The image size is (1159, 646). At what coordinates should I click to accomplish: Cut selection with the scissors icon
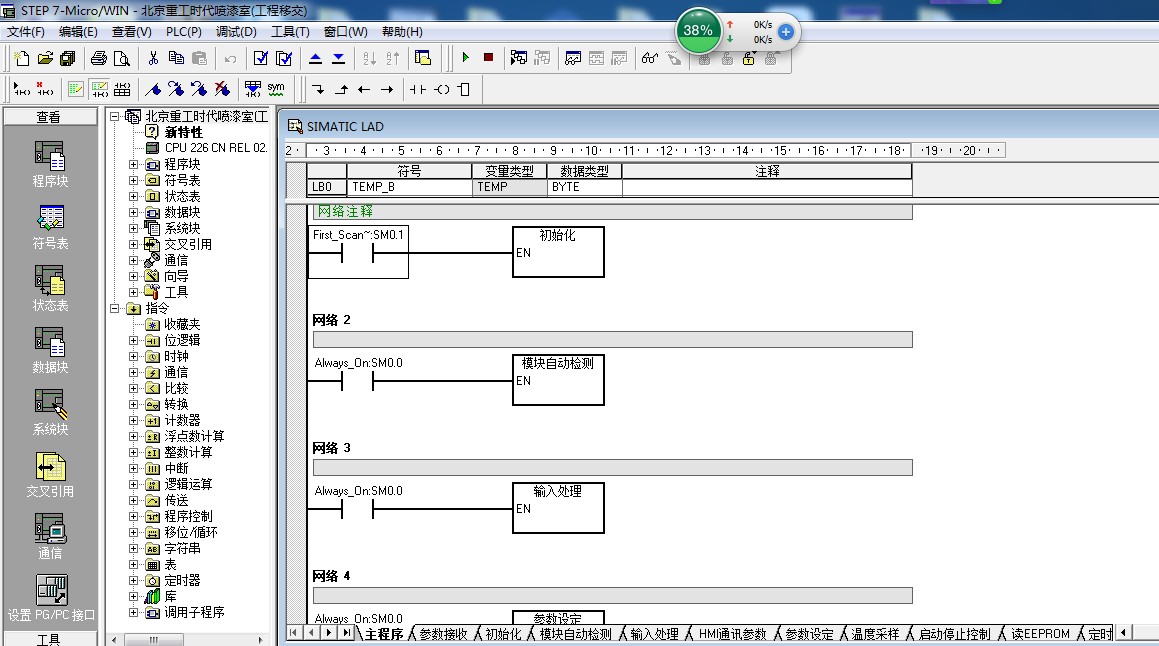(x=153, y=58)
